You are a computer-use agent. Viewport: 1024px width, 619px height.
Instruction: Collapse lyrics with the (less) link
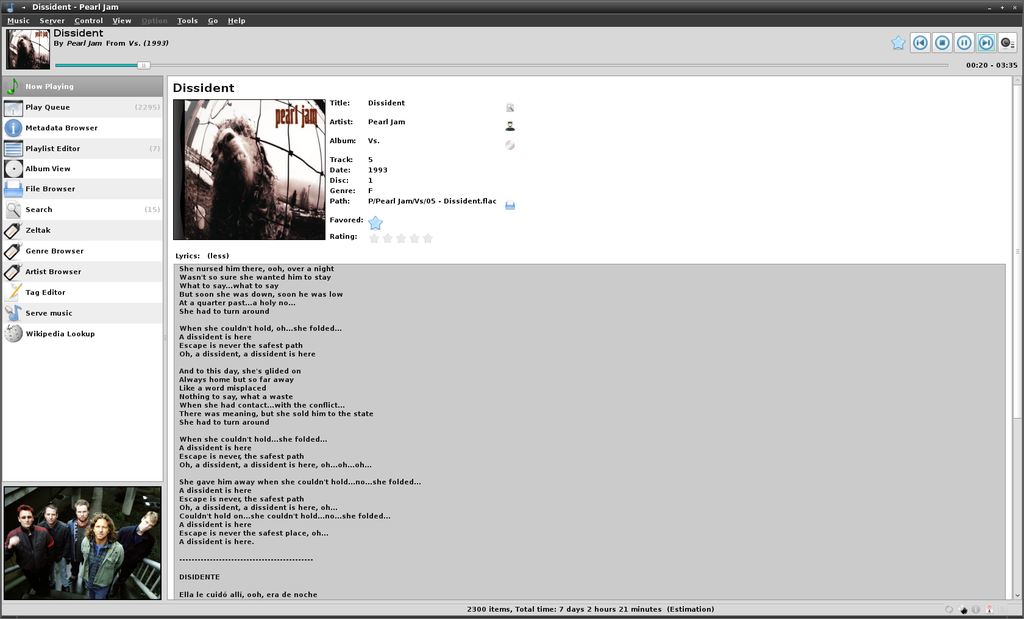218,256
